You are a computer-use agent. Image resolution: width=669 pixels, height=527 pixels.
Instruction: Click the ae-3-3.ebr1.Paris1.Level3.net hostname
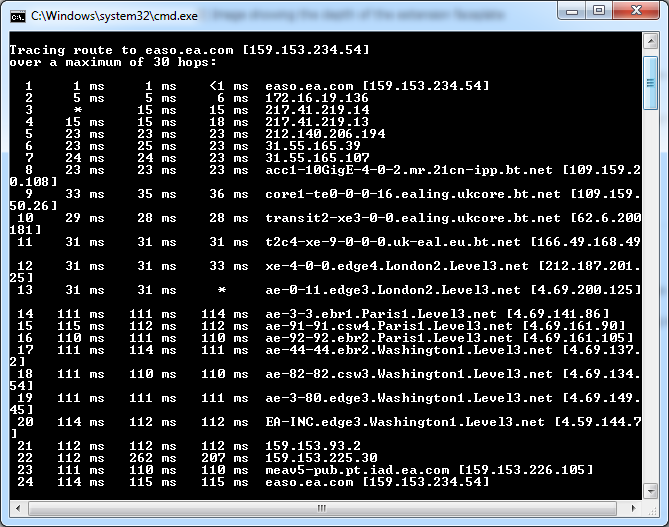tap(381, 314)
